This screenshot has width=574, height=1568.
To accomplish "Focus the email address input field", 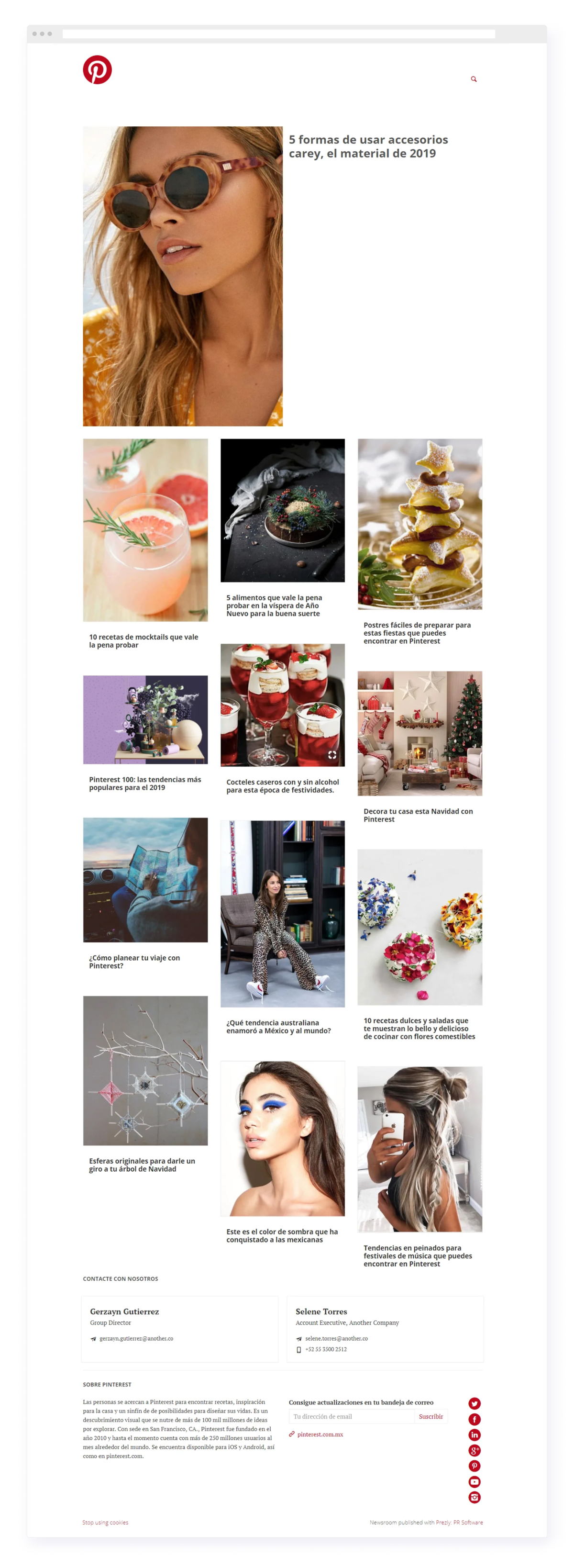I will pyautogui.click(x=352, y=1416).
